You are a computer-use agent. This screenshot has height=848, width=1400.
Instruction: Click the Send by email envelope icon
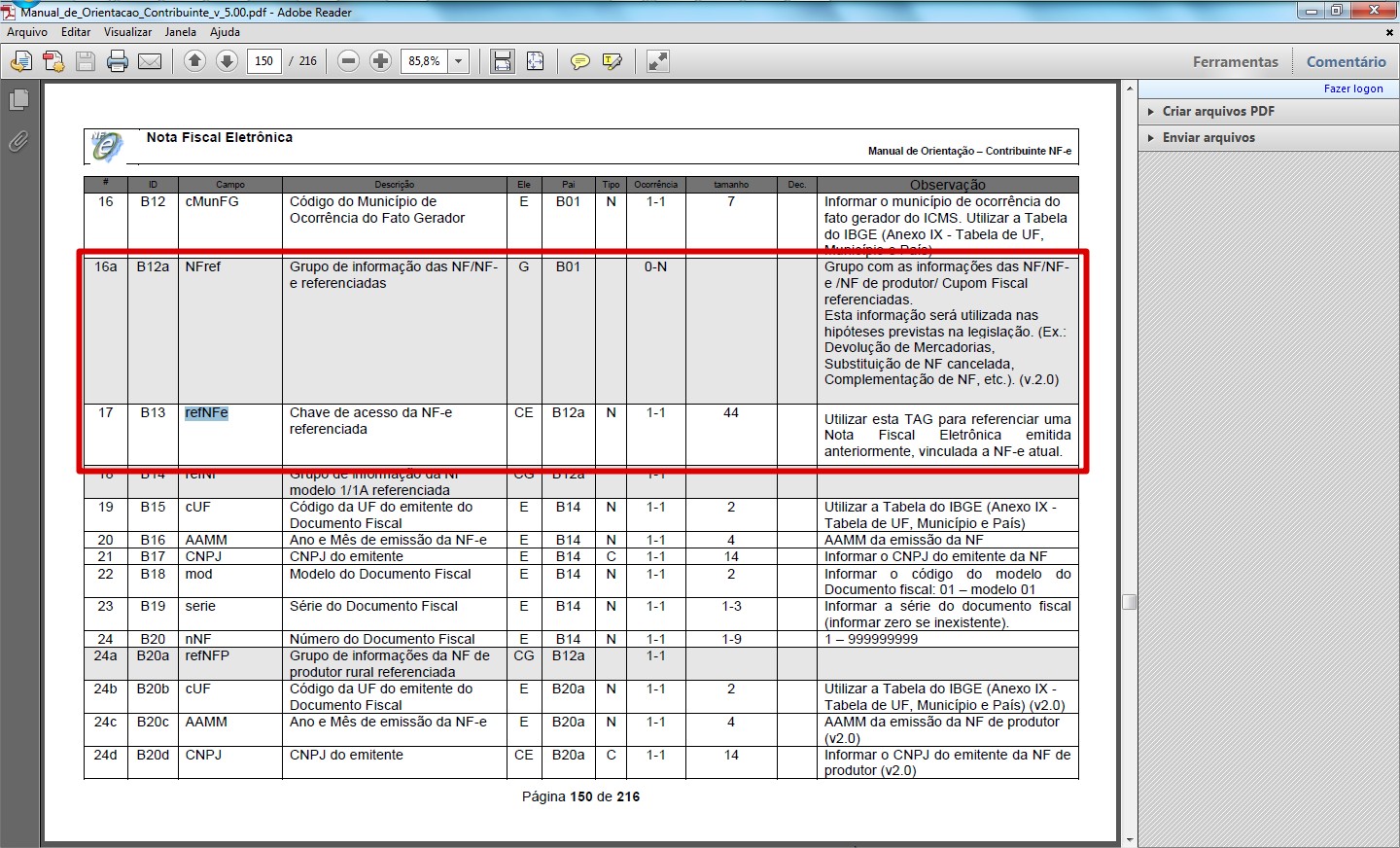click(x=150, y=61)
